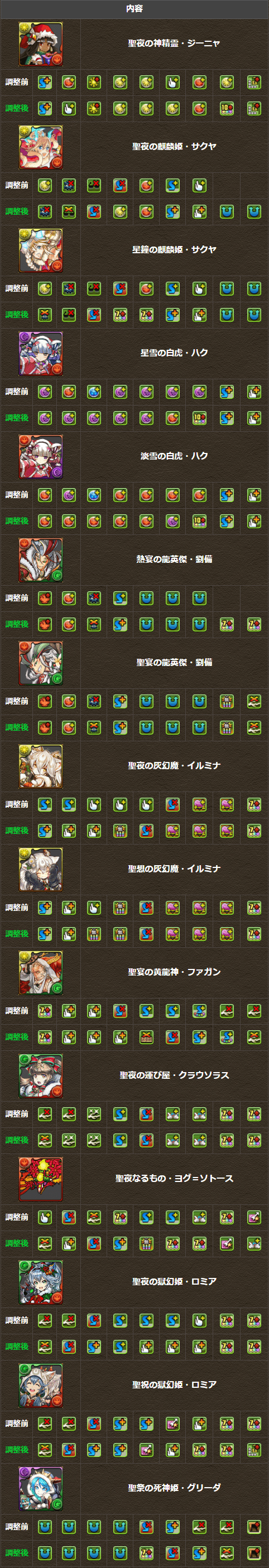Viewport: 269px width, 1568px height.
Task: Click the last icon in 聖祝の獄幻姫・ロミア's 調整後 row
Action: [254, 1449]
